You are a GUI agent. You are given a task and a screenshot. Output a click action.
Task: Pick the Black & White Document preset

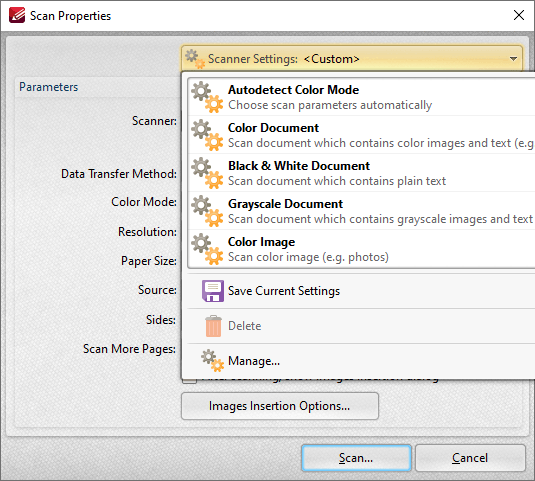[361, 173]
